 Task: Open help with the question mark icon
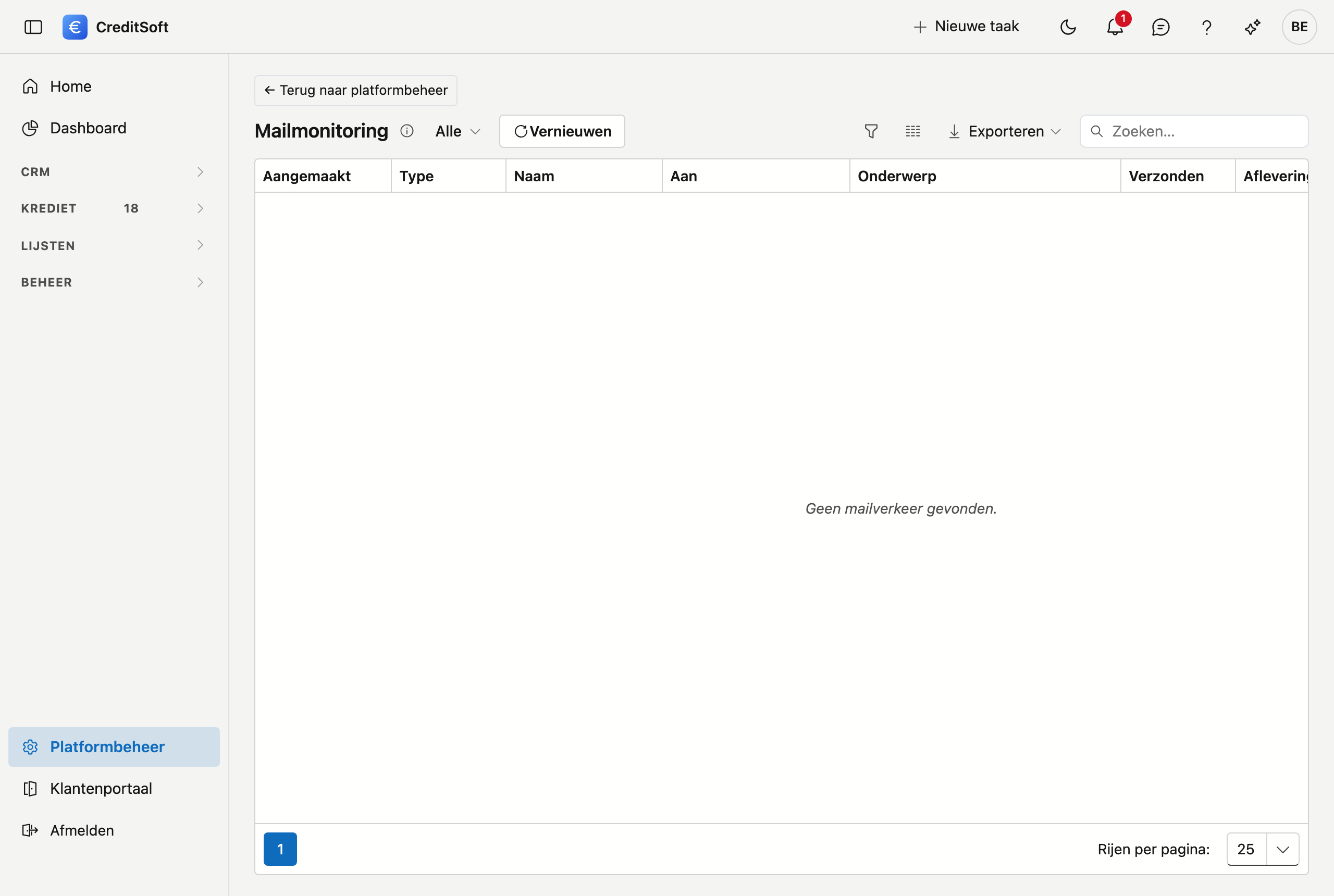1206,27
